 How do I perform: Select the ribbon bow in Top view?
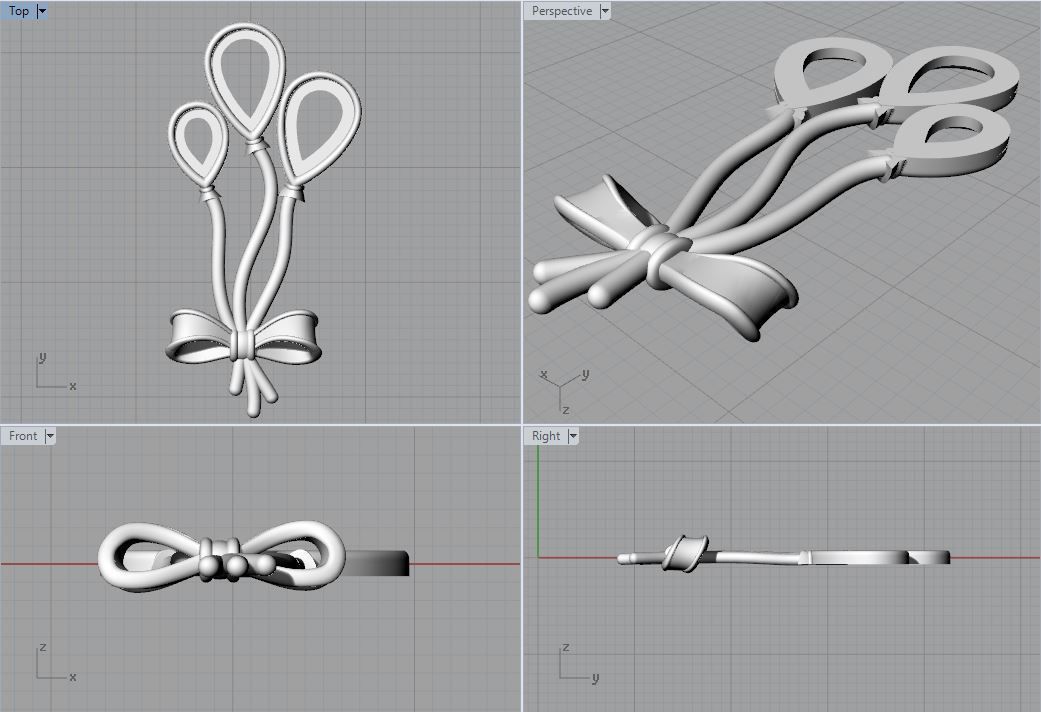coord(244,337)
